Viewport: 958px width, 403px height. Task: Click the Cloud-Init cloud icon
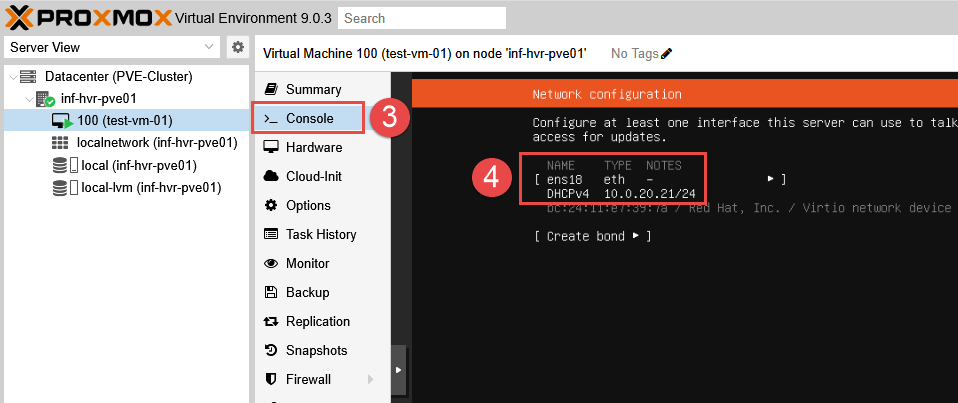[271, 176]
